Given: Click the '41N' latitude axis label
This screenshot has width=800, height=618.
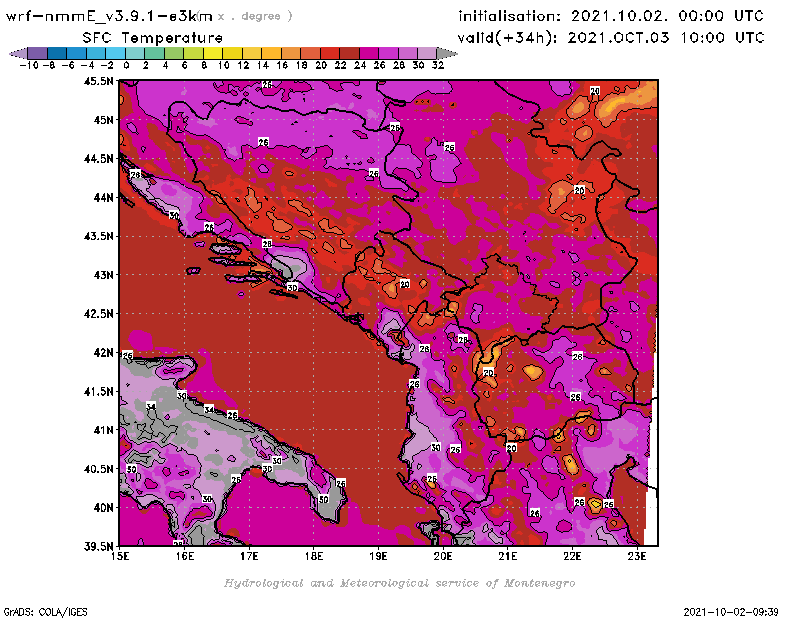Looking at the screenshot, I should point(104,430).
